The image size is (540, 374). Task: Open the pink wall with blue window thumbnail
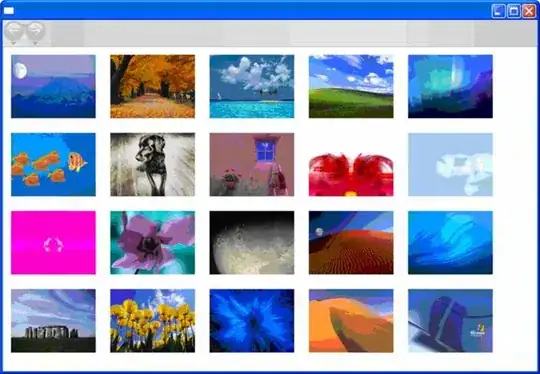(x=252, y=165)
